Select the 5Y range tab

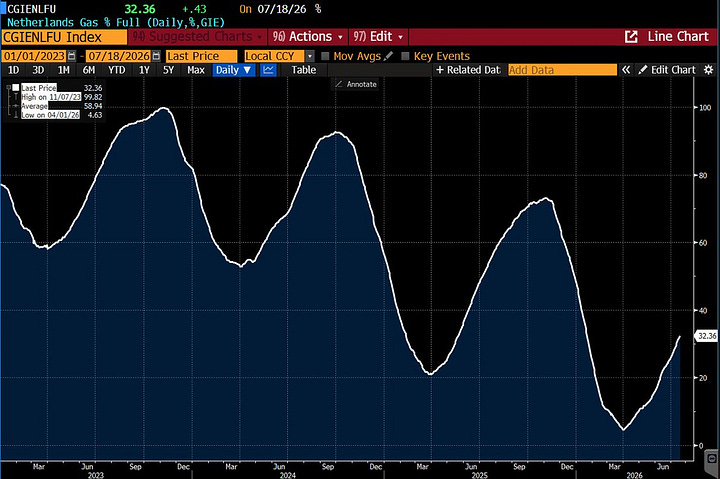[169, 70]
